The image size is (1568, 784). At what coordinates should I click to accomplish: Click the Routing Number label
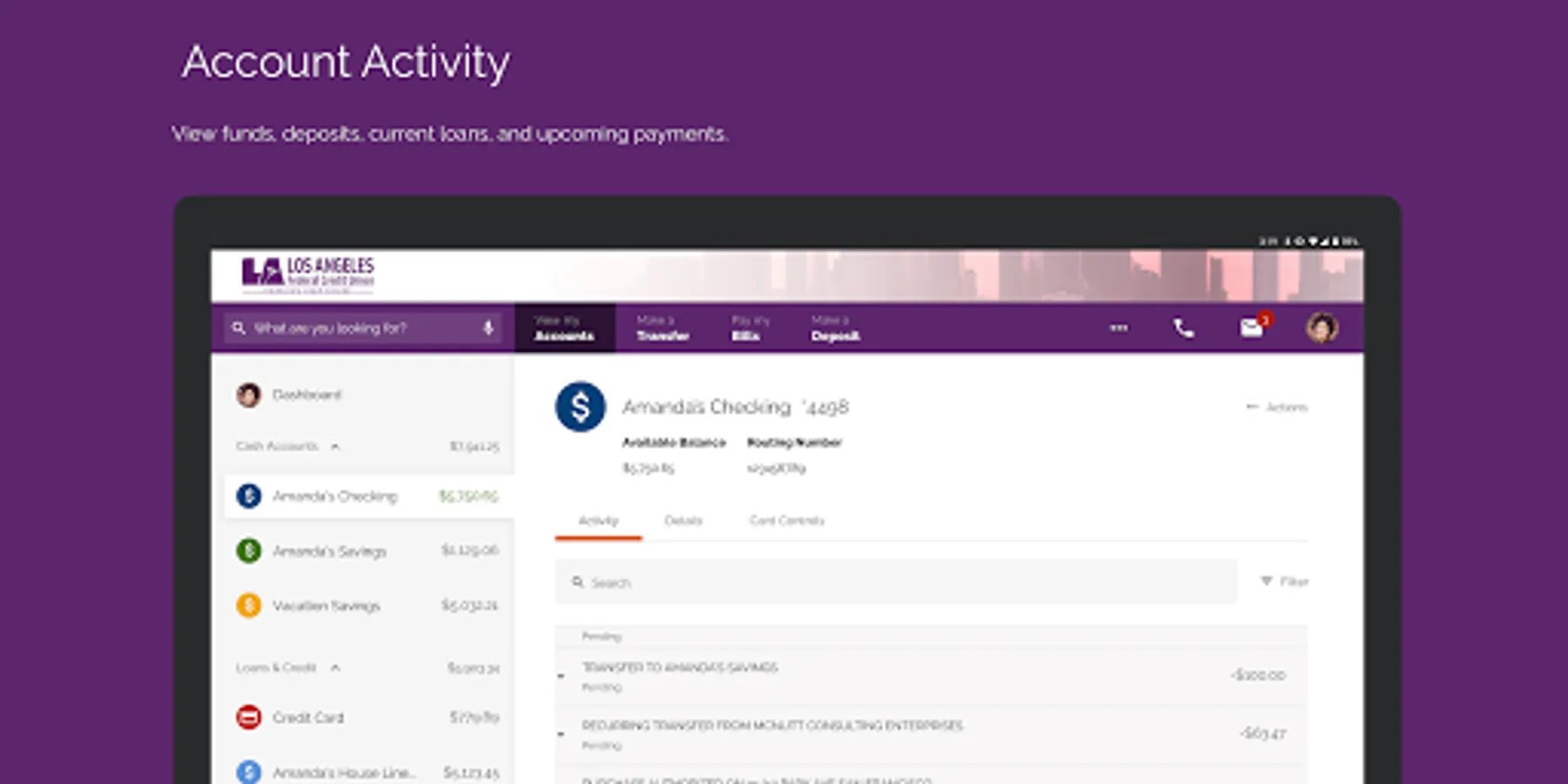click(x=794, y=443)
